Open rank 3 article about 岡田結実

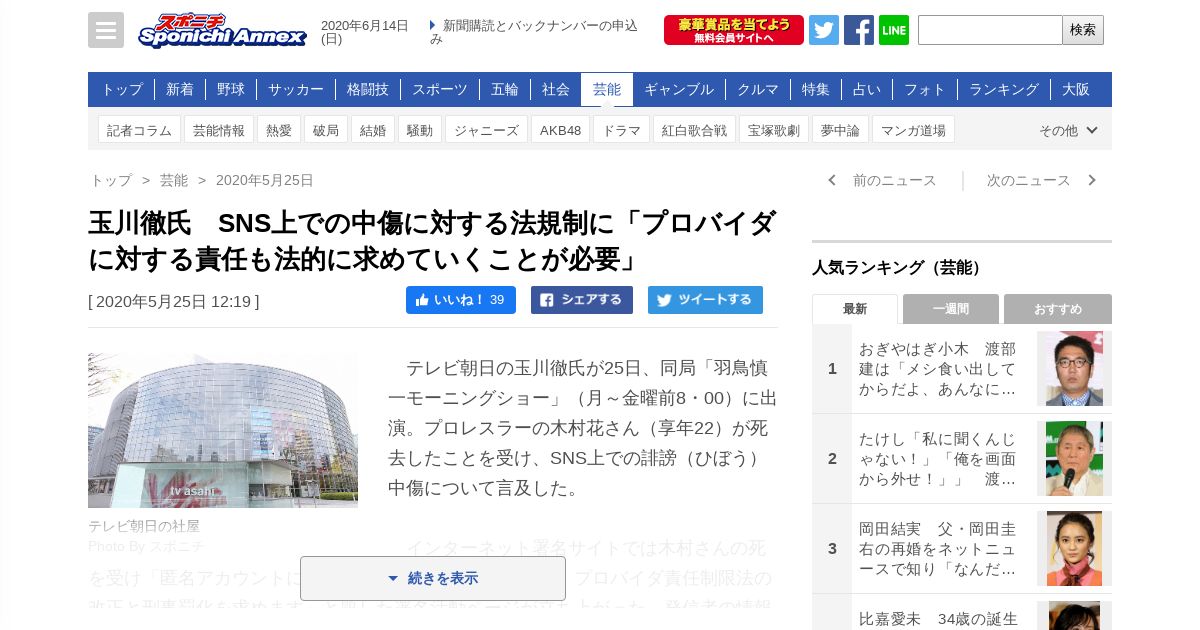(938, 549)
